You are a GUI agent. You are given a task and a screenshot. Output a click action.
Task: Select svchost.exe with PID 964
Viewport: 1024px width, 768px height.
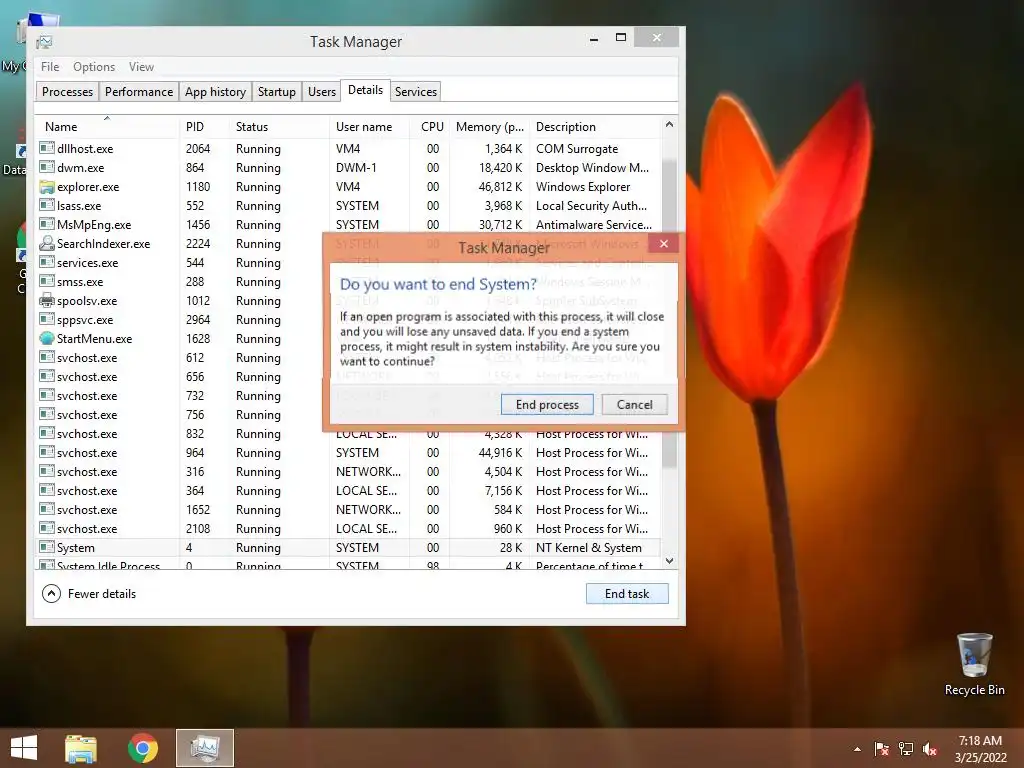pos(348,453)
